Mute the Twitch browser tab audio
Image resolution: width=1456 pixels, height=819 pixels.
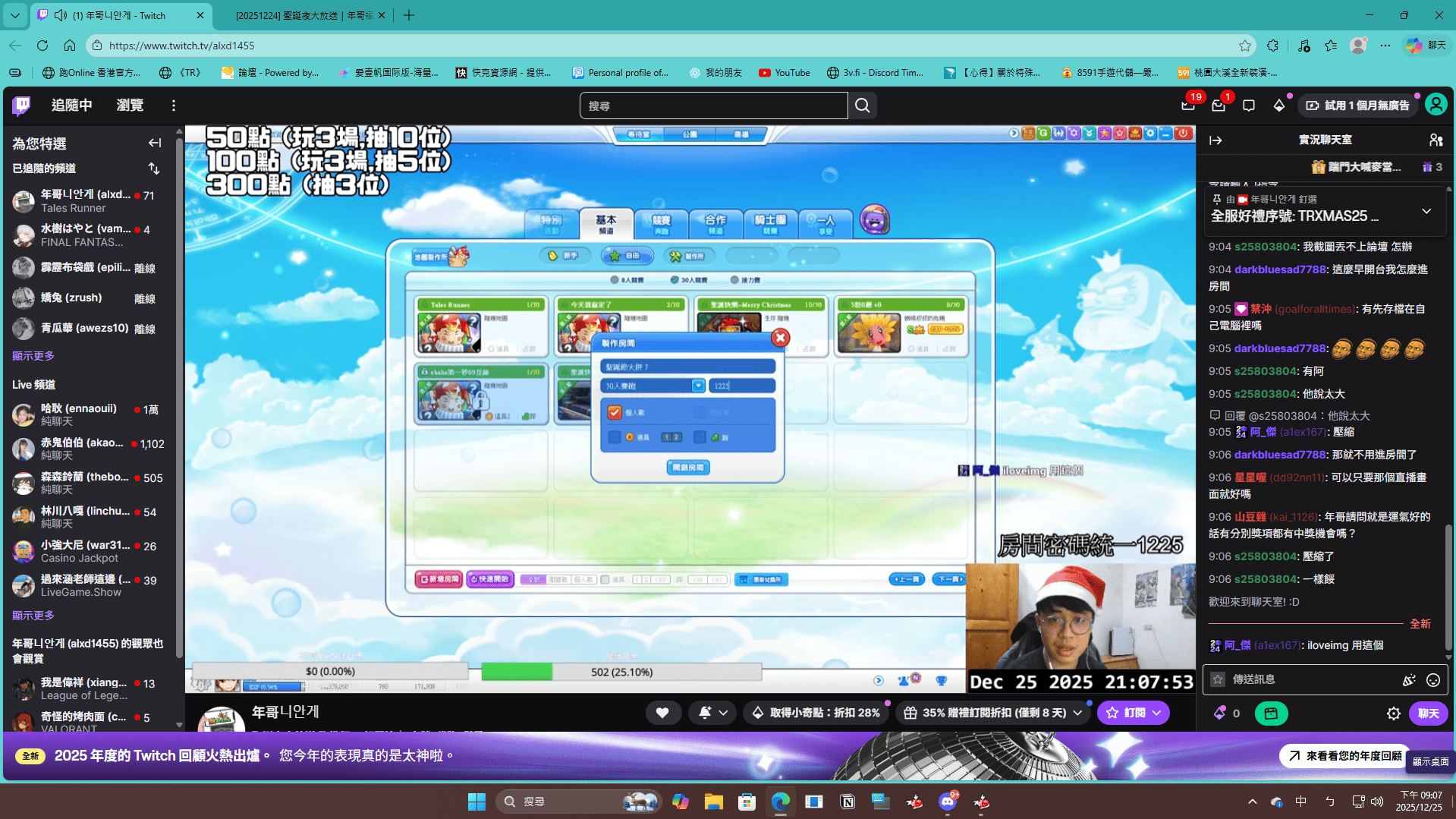point(61,15)
